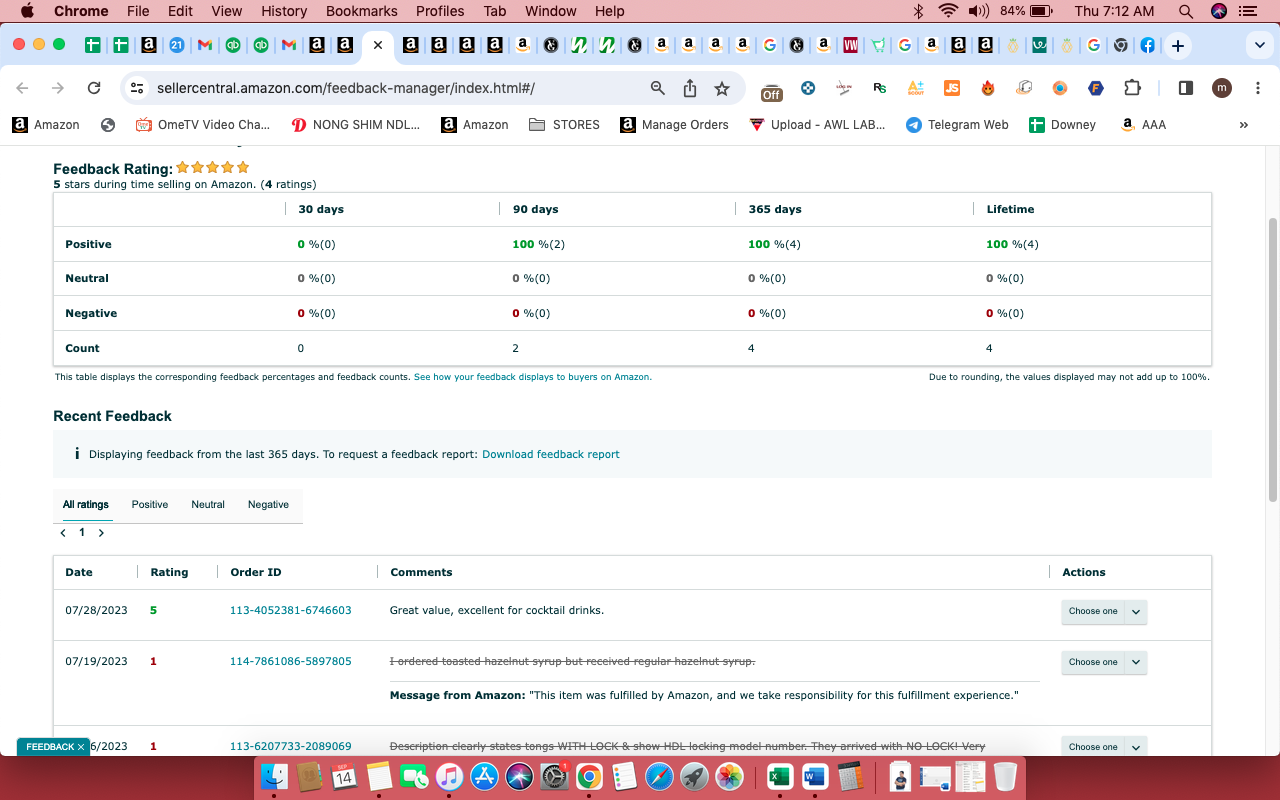
Task: Open the Bookmarks menu
Action: pyautogui.click(x=362, y=11)
